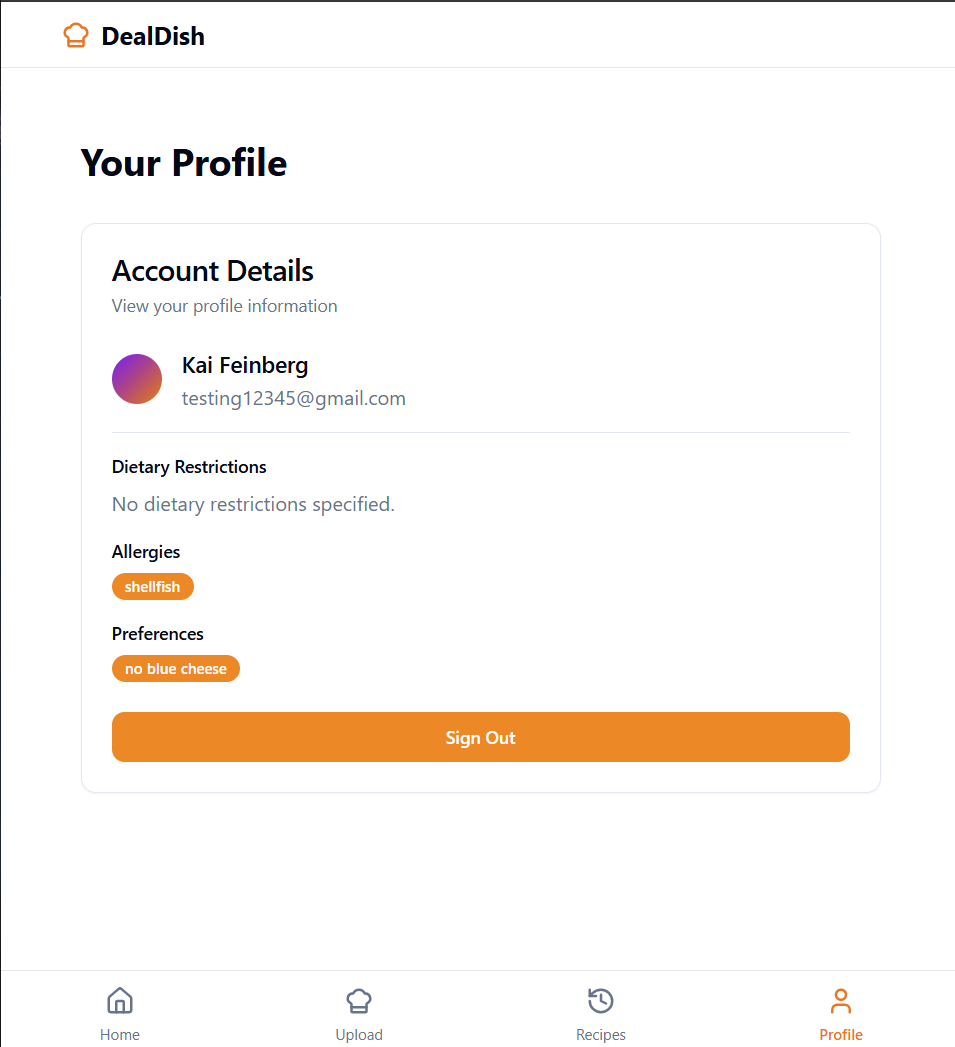Click the Account Details card title
The height and width of the screenshot is (1047, 955).
213,271
